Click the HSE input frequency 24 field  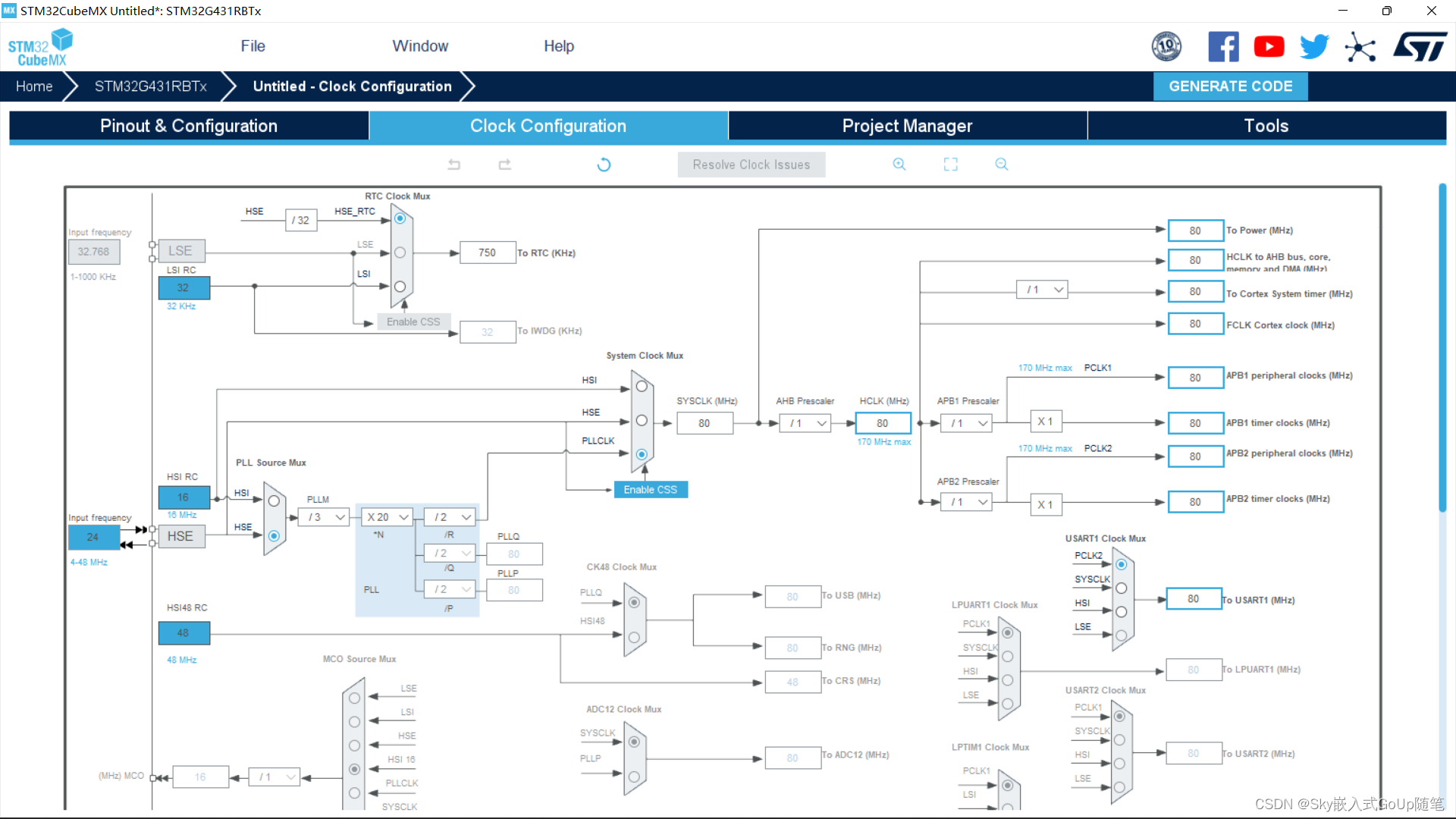point(93,537)
